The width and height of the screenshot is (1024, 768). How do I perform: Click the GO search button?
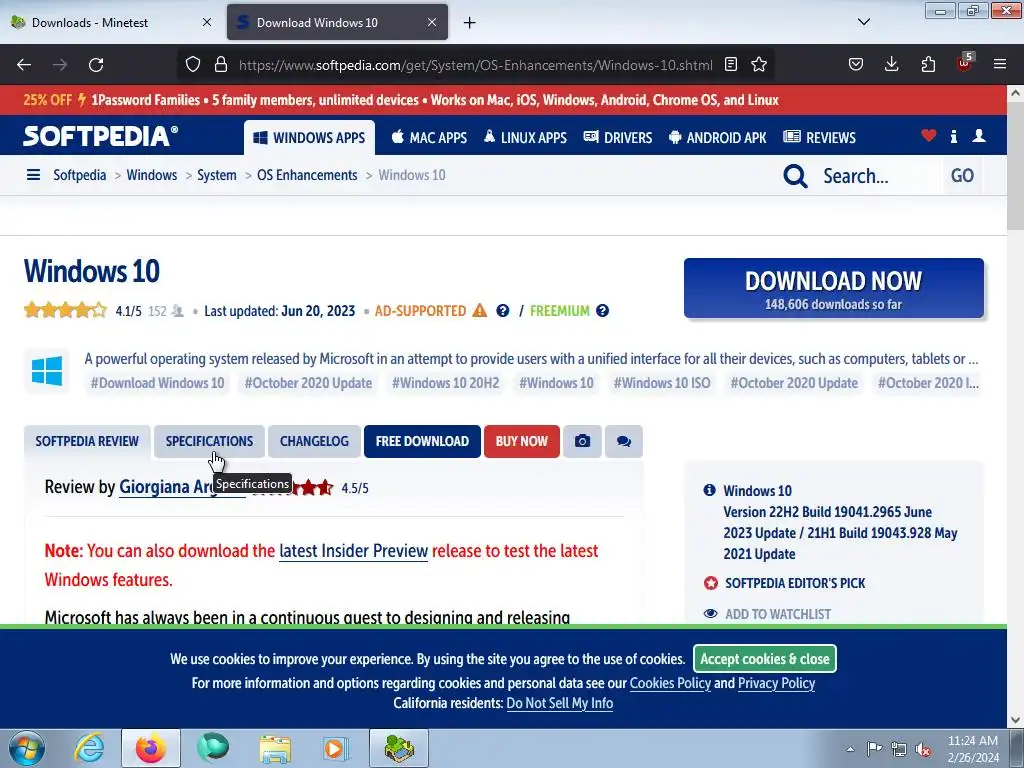pyautogui.click(x=962, y=176)
